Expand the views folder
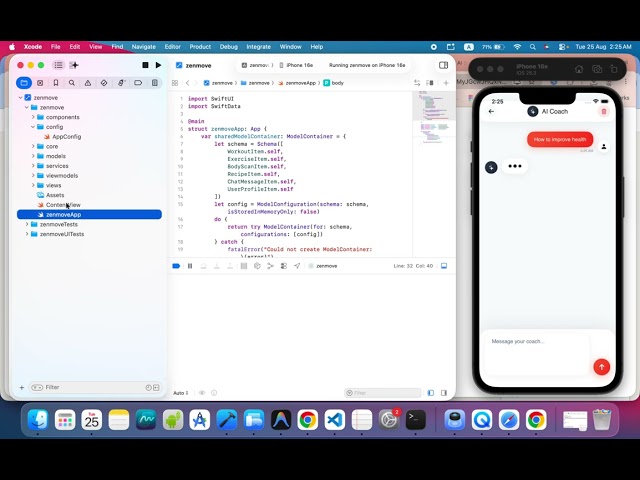The width and height of the screenshot is (640, 480). [x=33, y=185]
